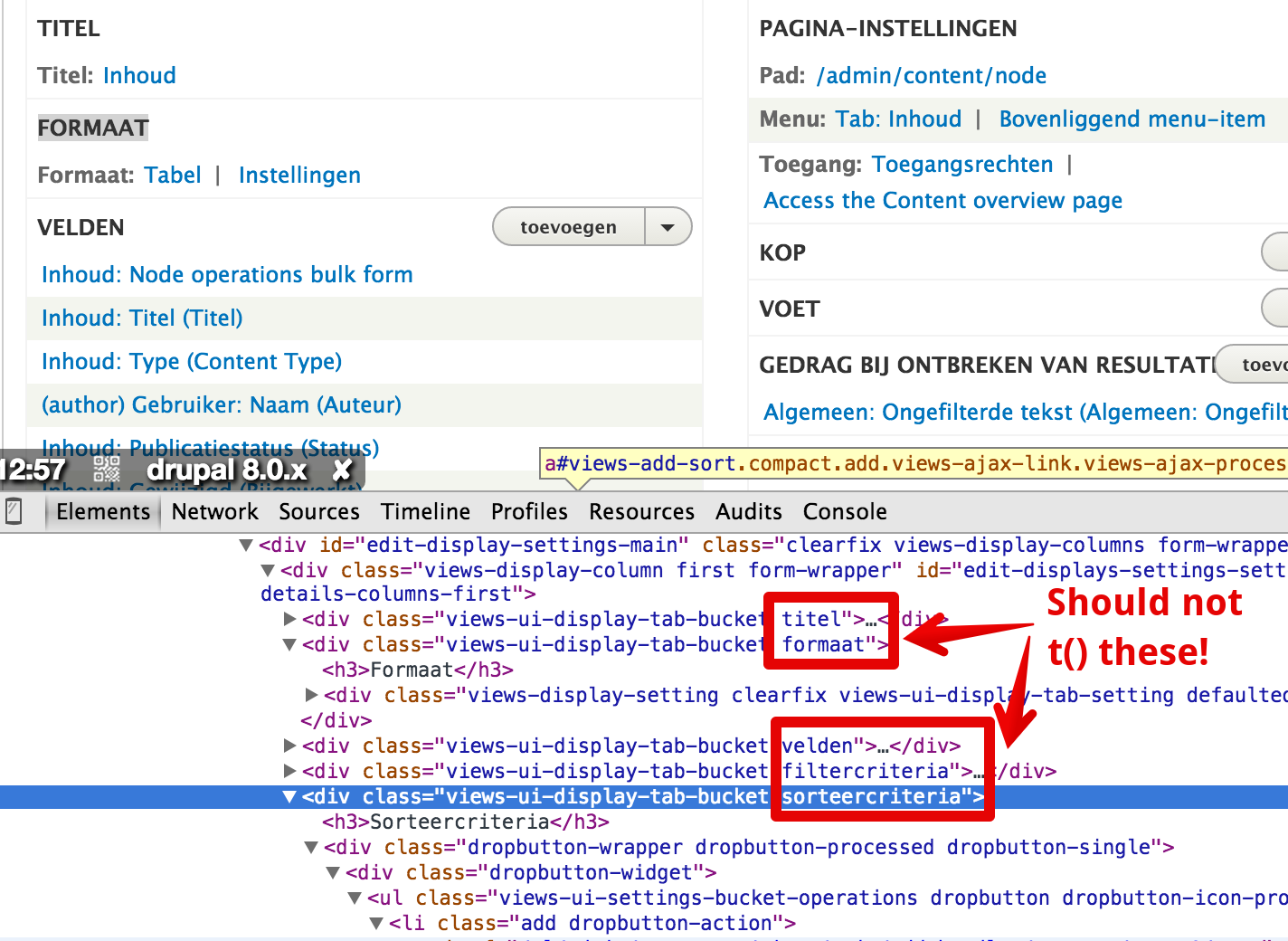The height and width of the screenshot is (941, 1288).
Task: Select the h3 Sorteercriteria line in DOM
Action: click(466, 822)
